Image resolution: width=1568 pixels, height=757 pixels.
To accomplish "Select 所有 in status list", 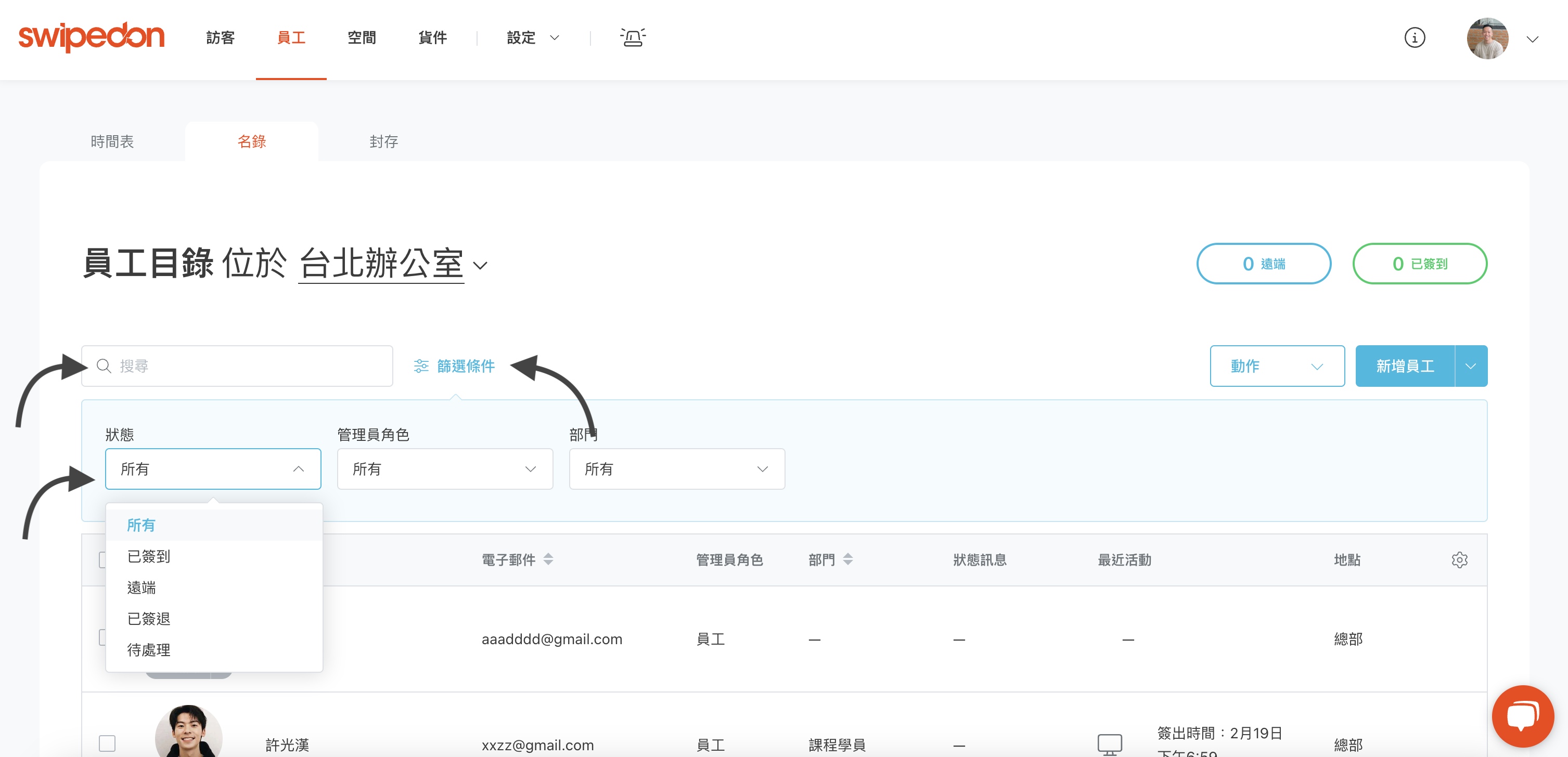I will [x=214, y=525].
